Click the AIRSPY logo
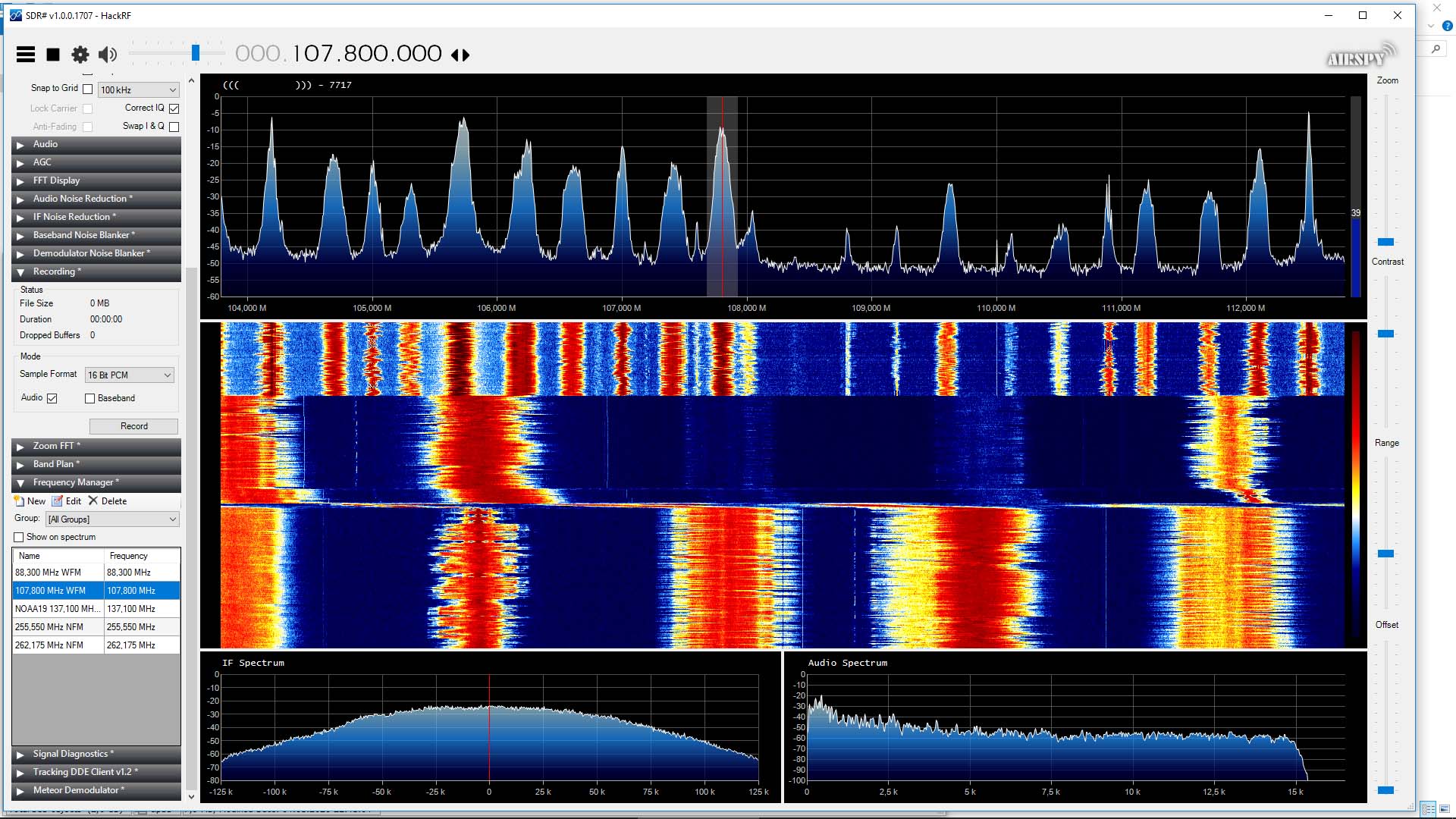Image resolution: width=1456 pixels, height=819 pixels. pyautogui.click(x=1358, y=58)
